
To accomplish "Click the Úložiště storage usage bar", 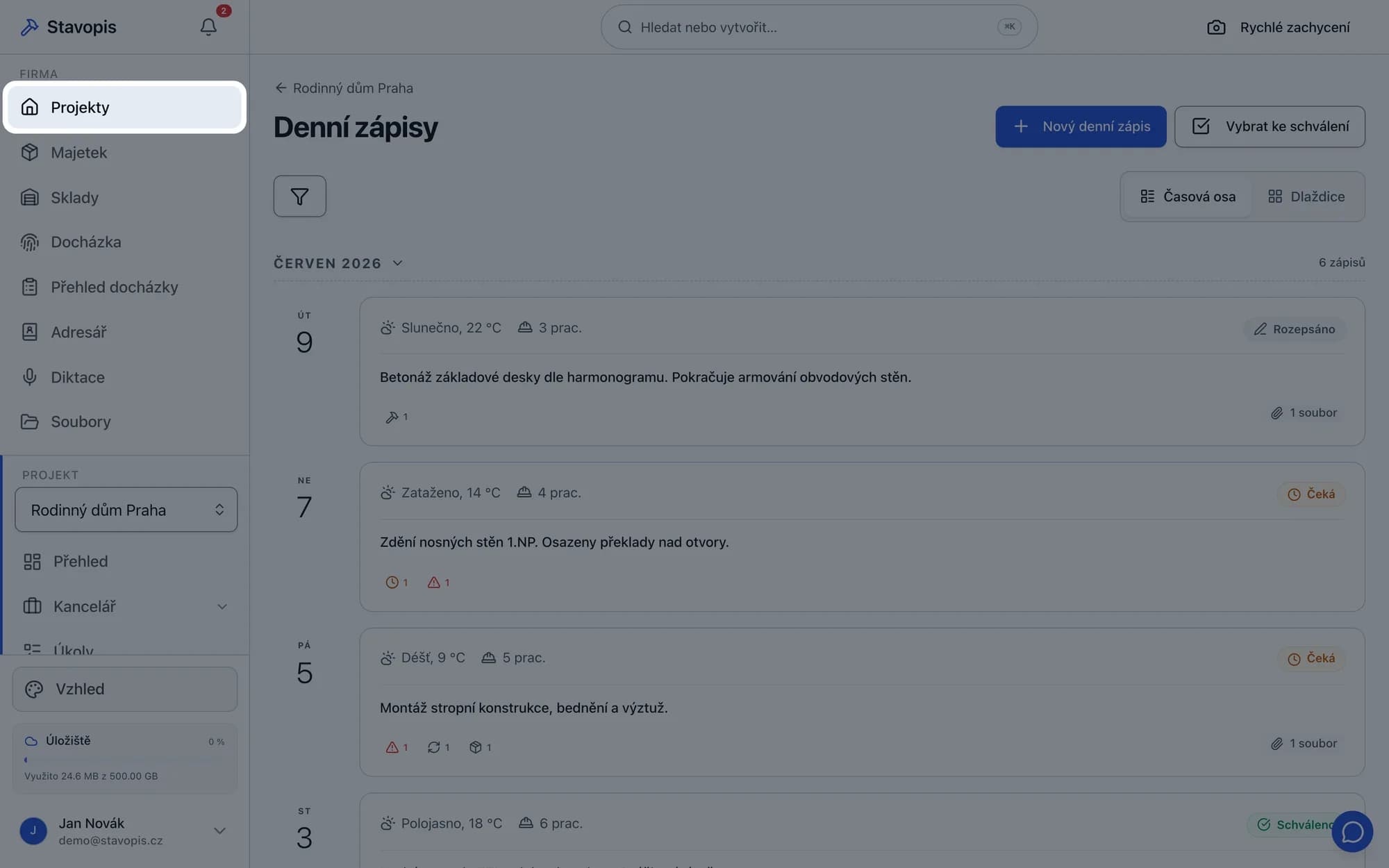I will pos(125,760).
